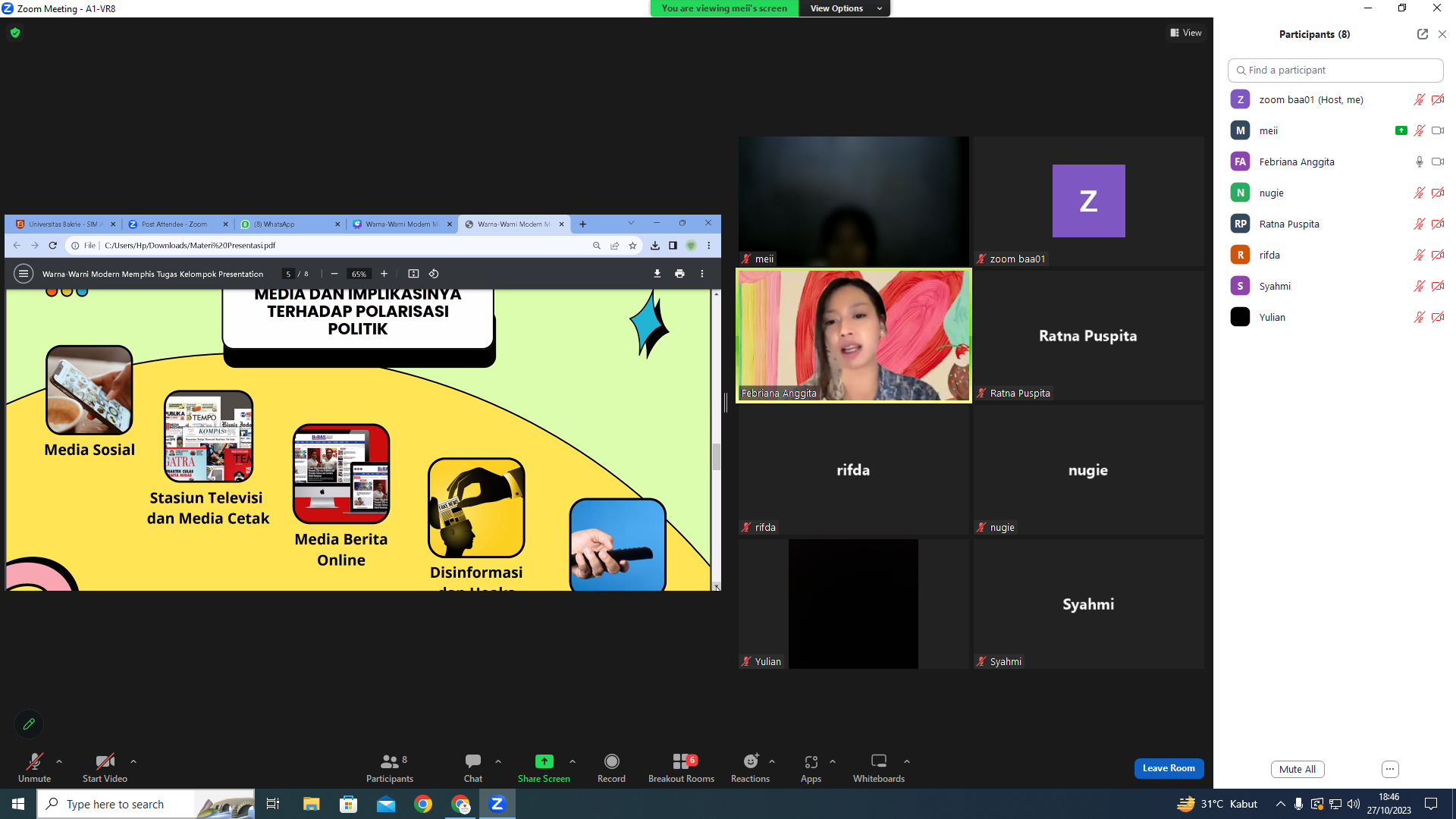Start recording with the Record button

pyautogui.click(x=611, y=767)
